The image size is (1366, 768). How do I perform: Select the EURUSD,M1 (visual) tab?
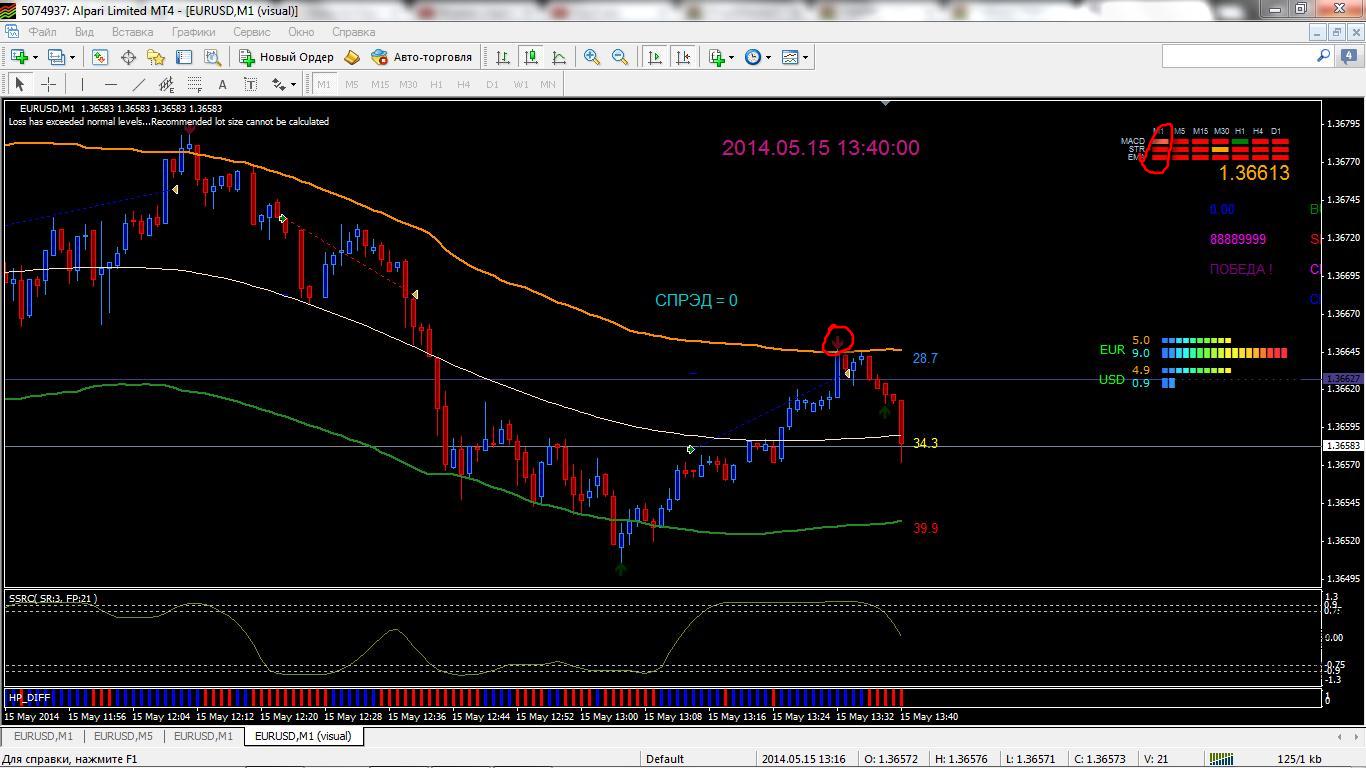(x=303, y=736)
